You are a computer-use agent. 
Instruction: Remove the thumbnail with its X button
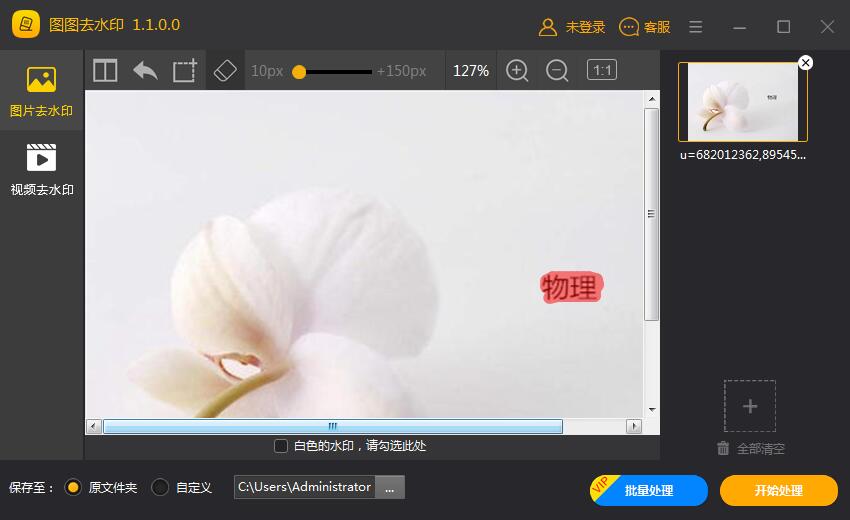click(x=806, y=63)
